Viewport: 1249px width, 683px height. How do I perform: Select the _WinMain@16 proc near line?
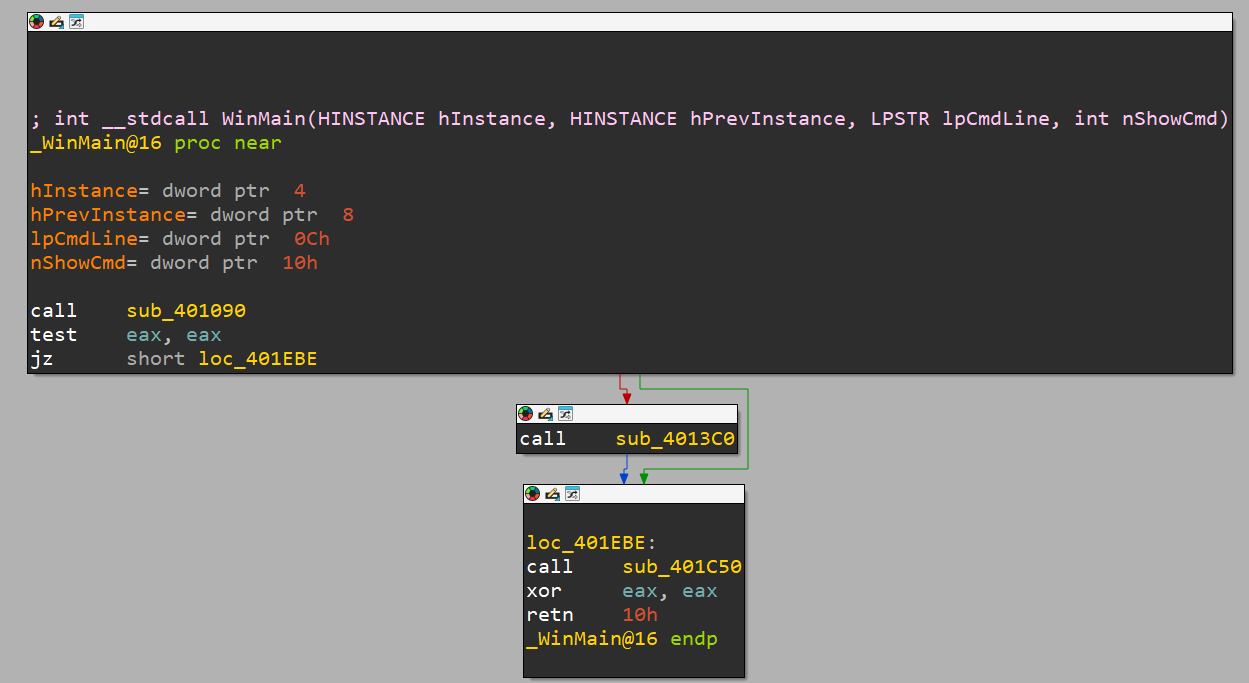tap(156, 143)
